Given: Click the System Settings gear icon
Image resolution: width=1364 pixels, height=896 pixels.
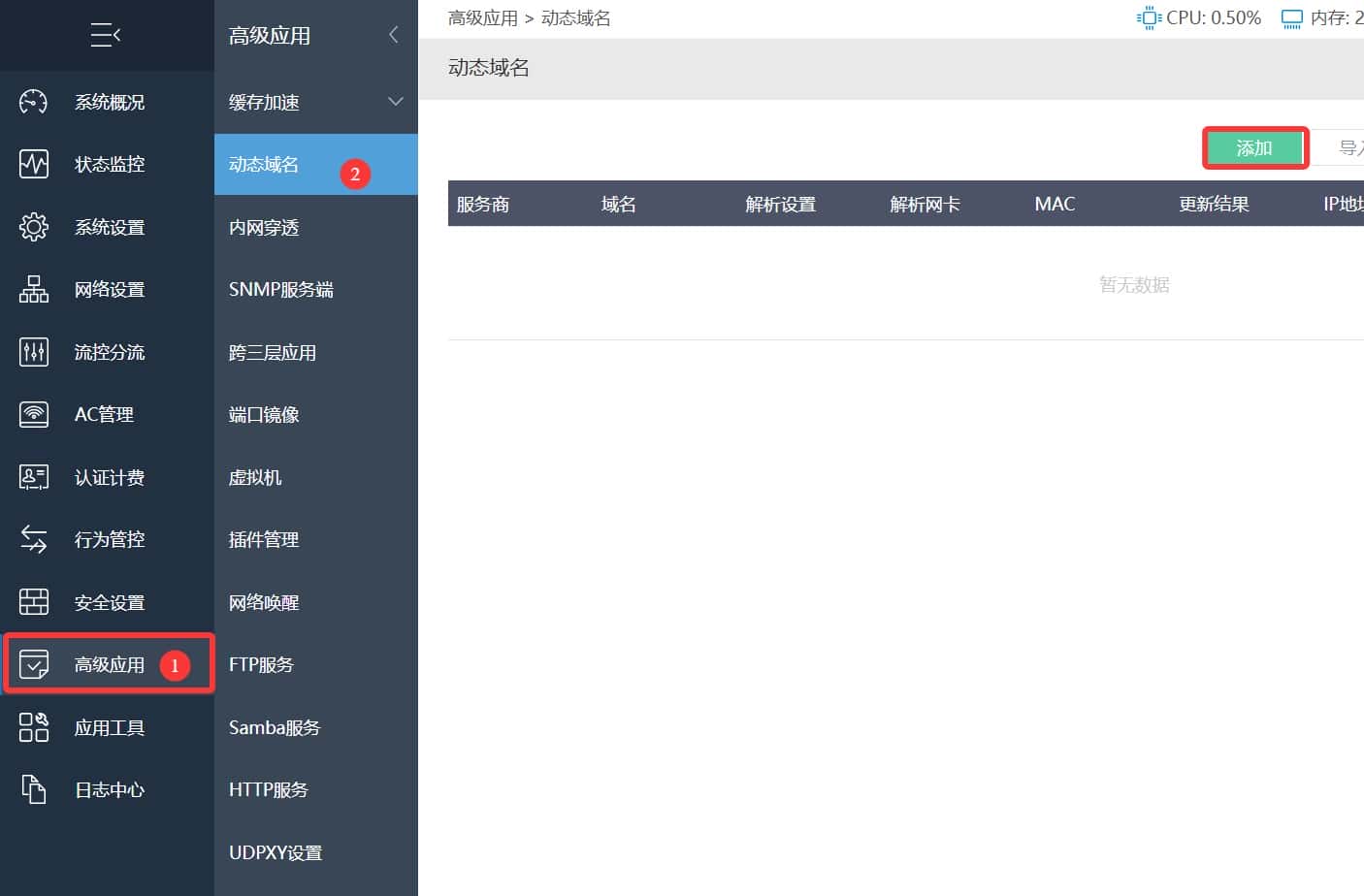Looking at the screenshot, I should 33,227.
